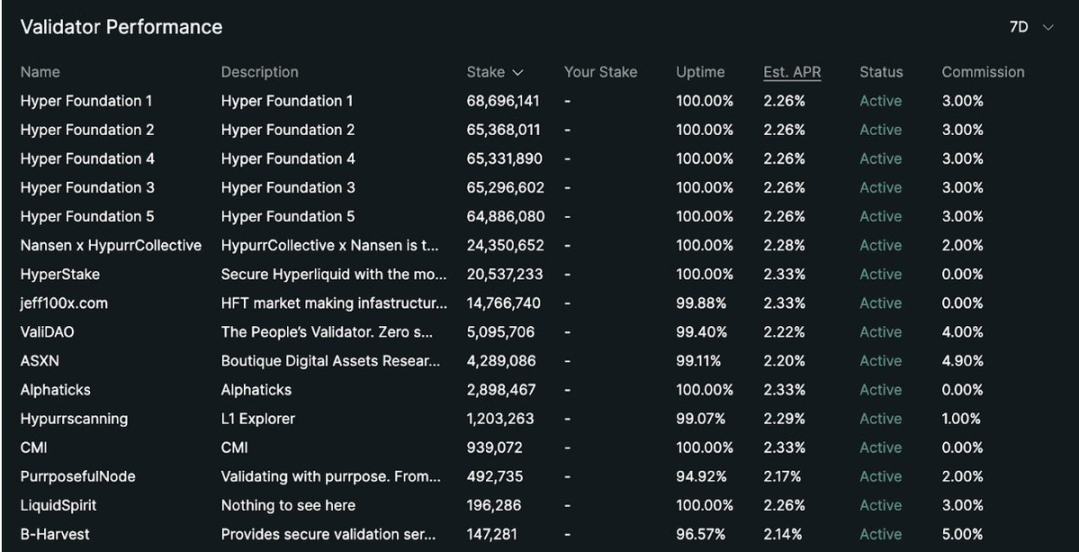This screenshot has height=552, width=1079.
Task: Click the Status column header
Action: tap(880, 72)
